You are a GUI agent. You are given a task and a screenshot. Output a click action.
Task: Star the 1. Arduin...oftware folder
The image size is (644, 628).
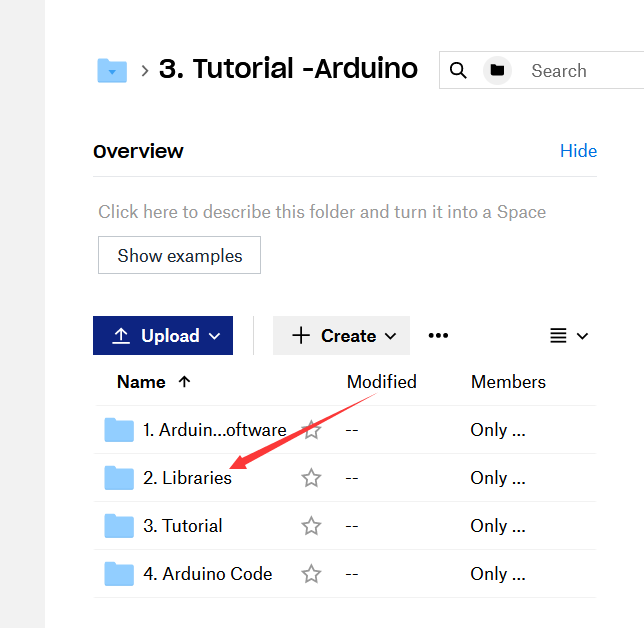click(x=311, y=430)
